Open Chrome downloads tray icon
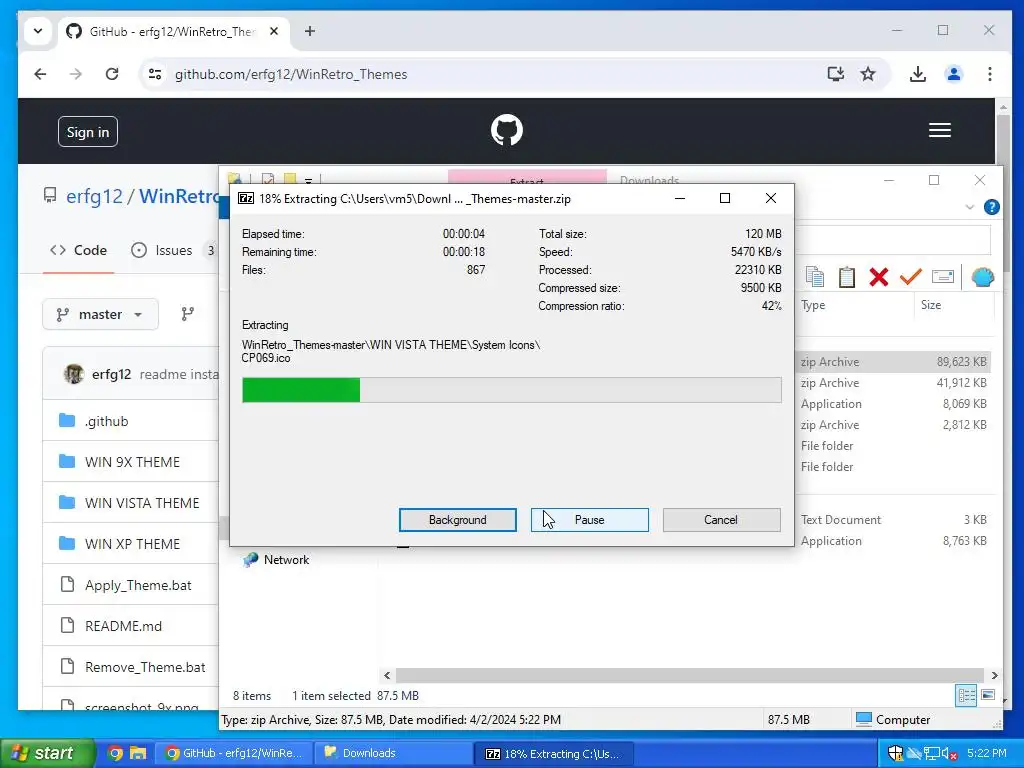Image resolution: width=1024 pixels, height=768 pixels. [918, 74]
